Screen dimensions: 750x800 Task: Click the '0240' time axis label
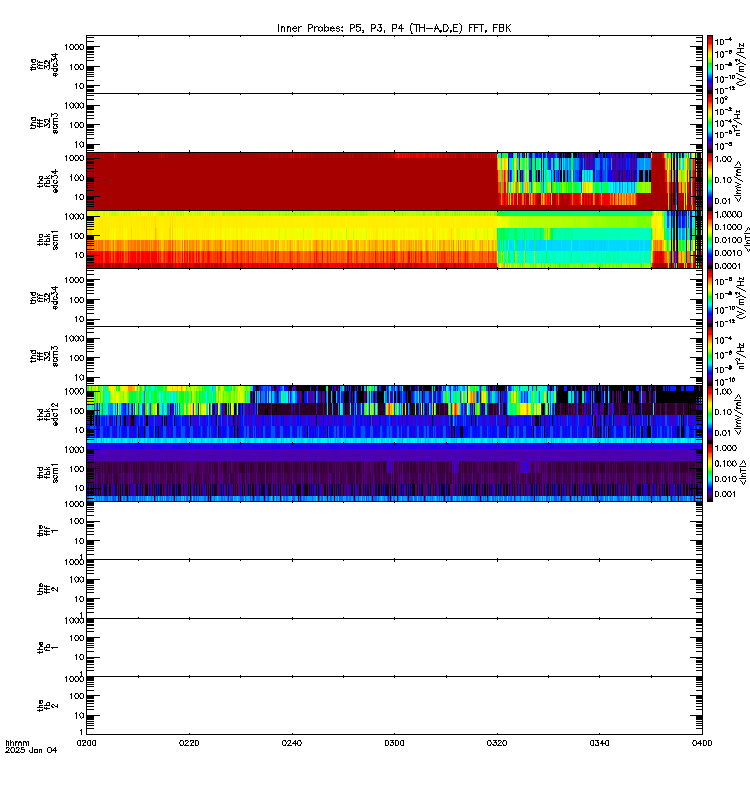tap(291, 743)
